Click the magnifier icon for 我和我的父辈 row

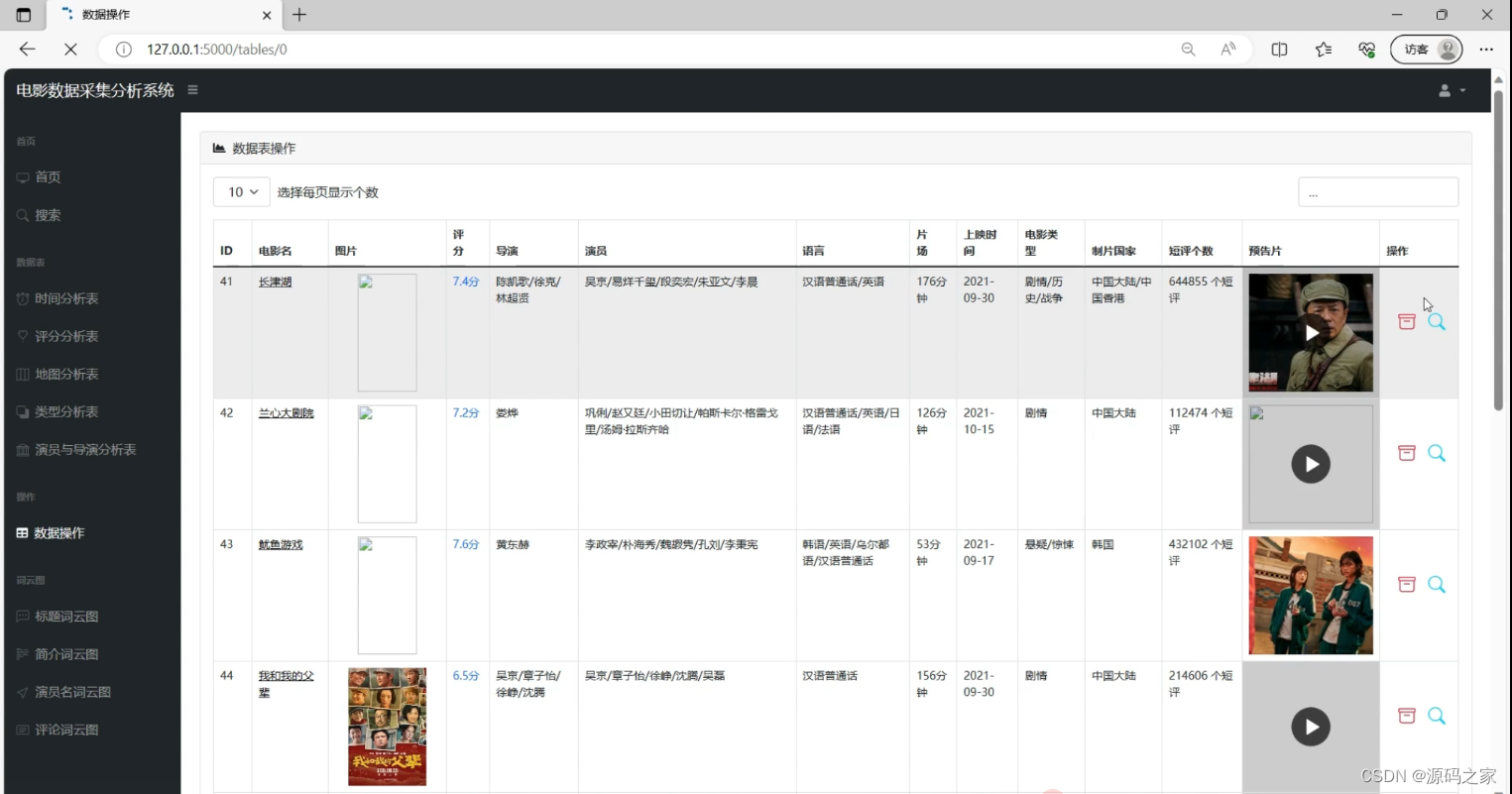(x=1436, y=716)
